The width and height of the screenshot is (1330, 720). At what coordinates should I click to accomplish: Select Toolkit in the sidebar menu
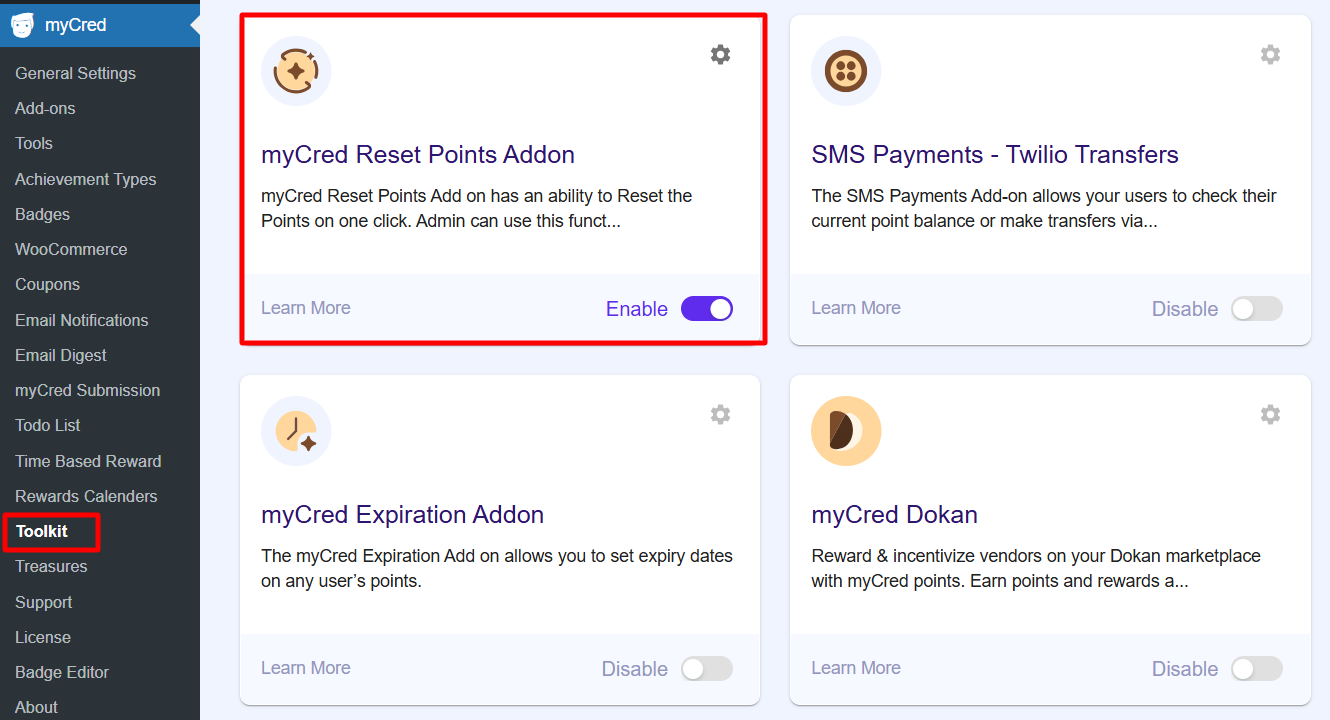click(42, 531)
